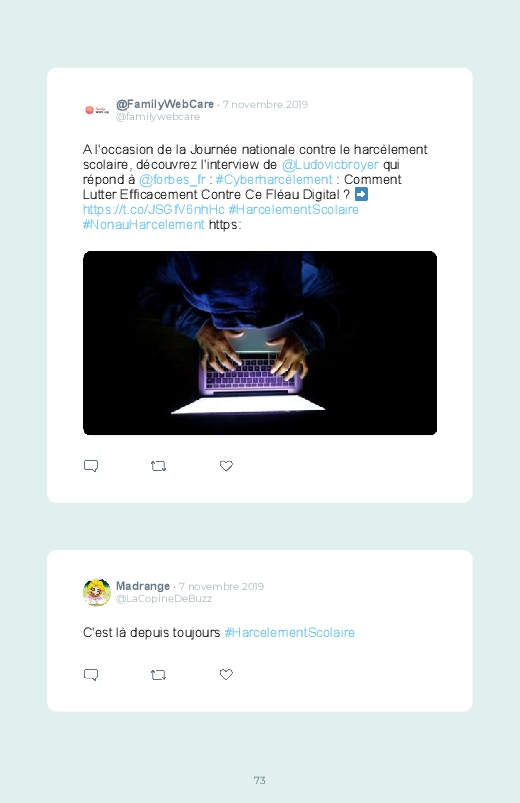
Task: Click retweet icon under FamilyWebCare tweet
Action: [158, 466]
